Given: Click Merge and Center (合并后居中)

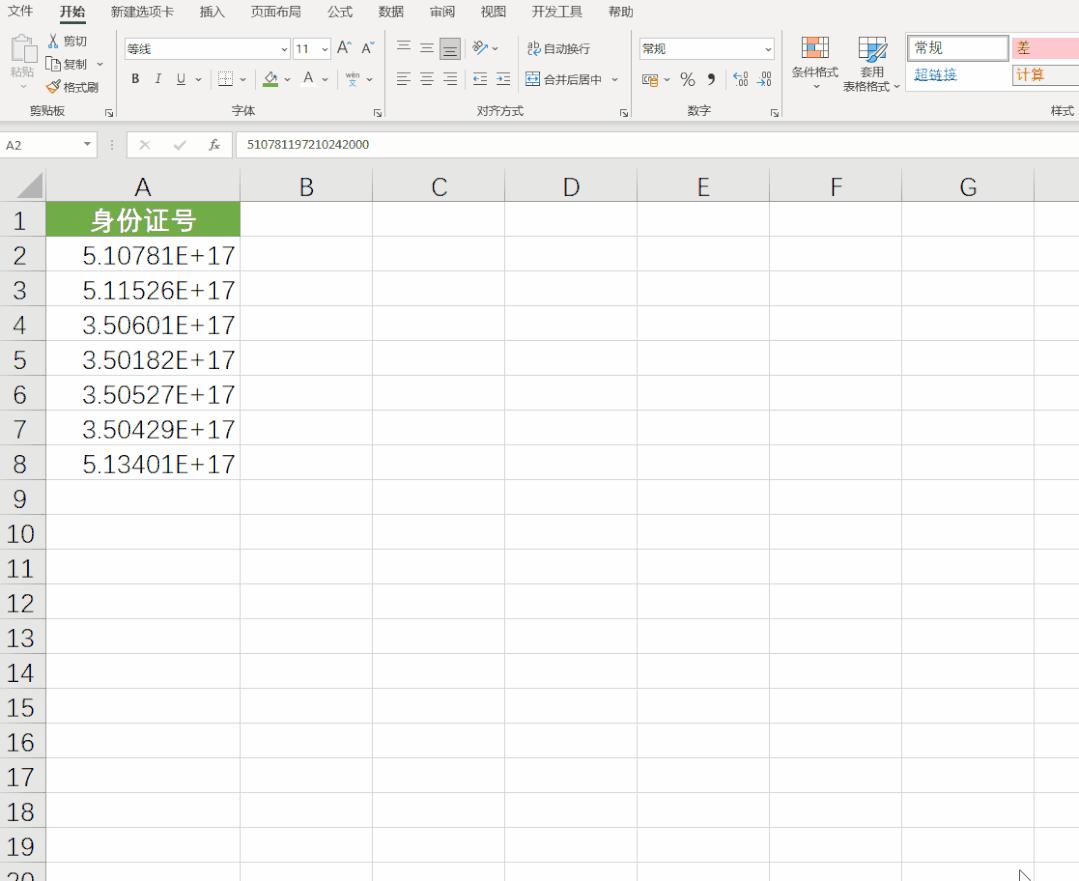Looking at the screenshot, I should pos(564,79).
